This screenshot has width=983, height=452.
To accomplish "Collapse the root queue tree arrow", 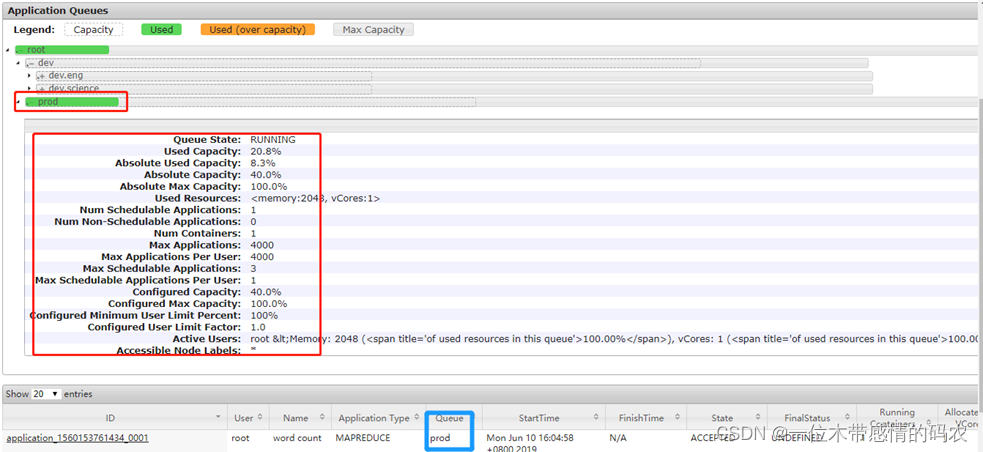I will tap(8, 50).
